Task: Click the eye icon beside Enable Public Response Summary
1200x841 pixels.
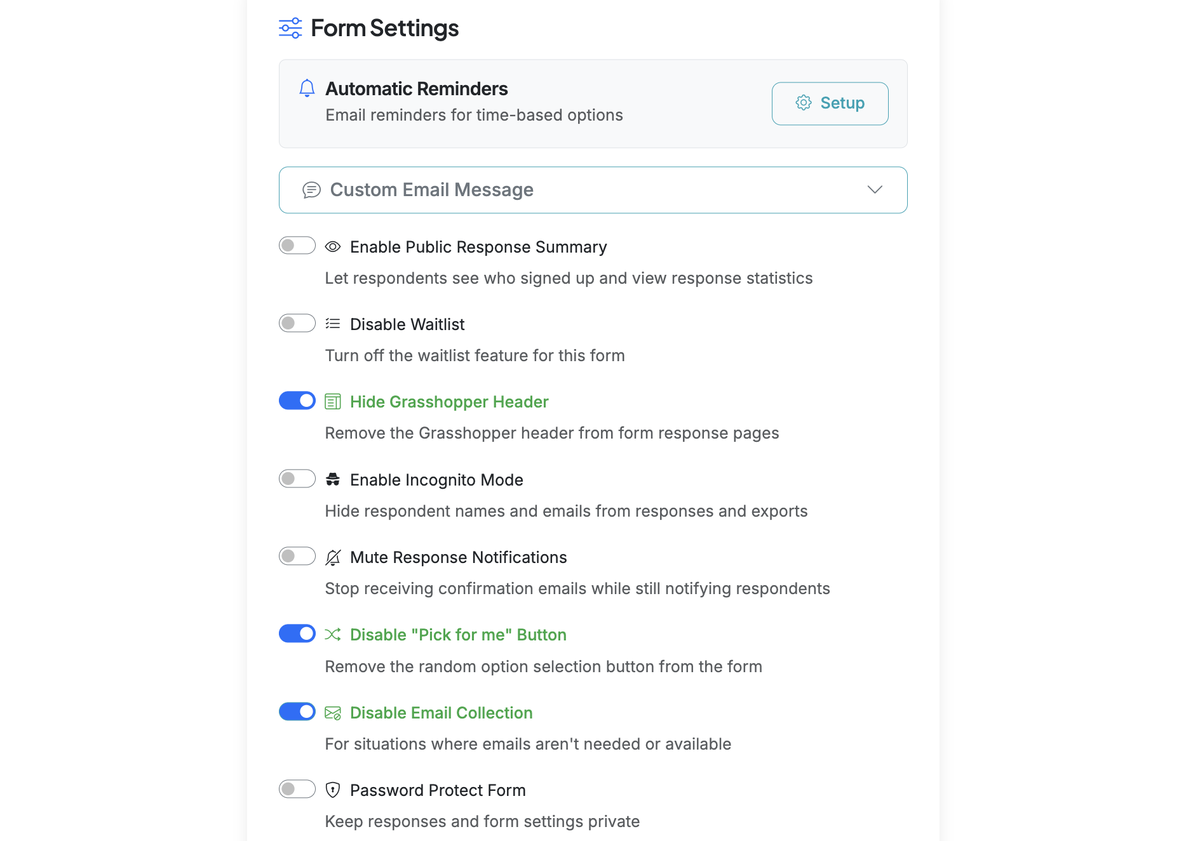Action: pyautogui.click(x=332, y=246)
